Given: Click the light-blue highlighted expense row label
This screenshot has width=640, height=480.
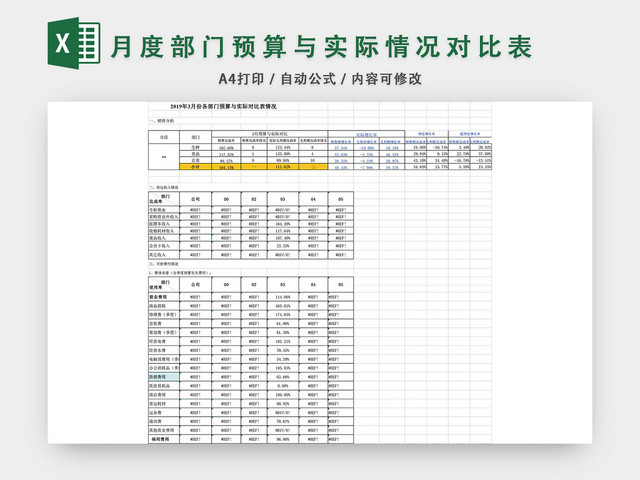Looking at the screenshot, I should (x=164, y=377).
